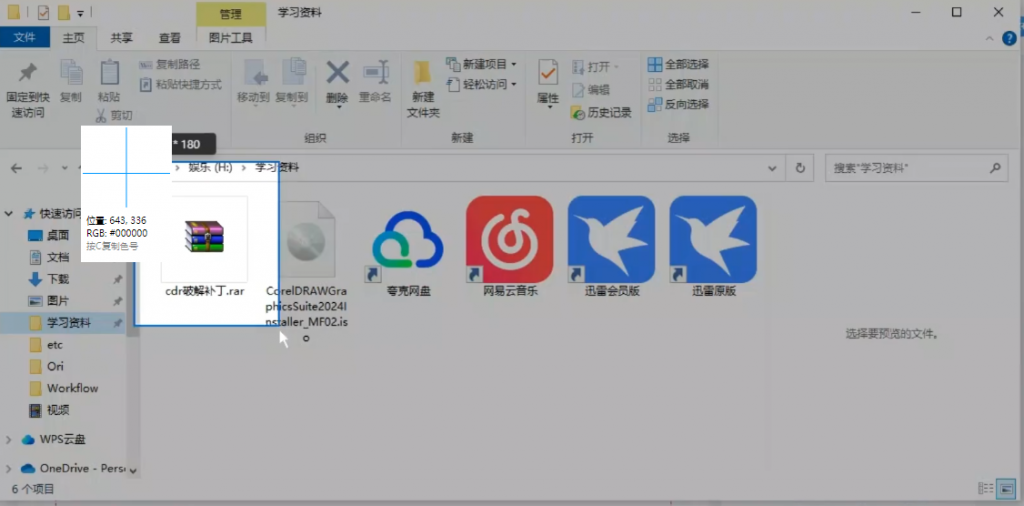Open the New item (新建项目) dropdown
This screenshot has height=506, width=1024.
pyautogui.click(x=481, y=64)
